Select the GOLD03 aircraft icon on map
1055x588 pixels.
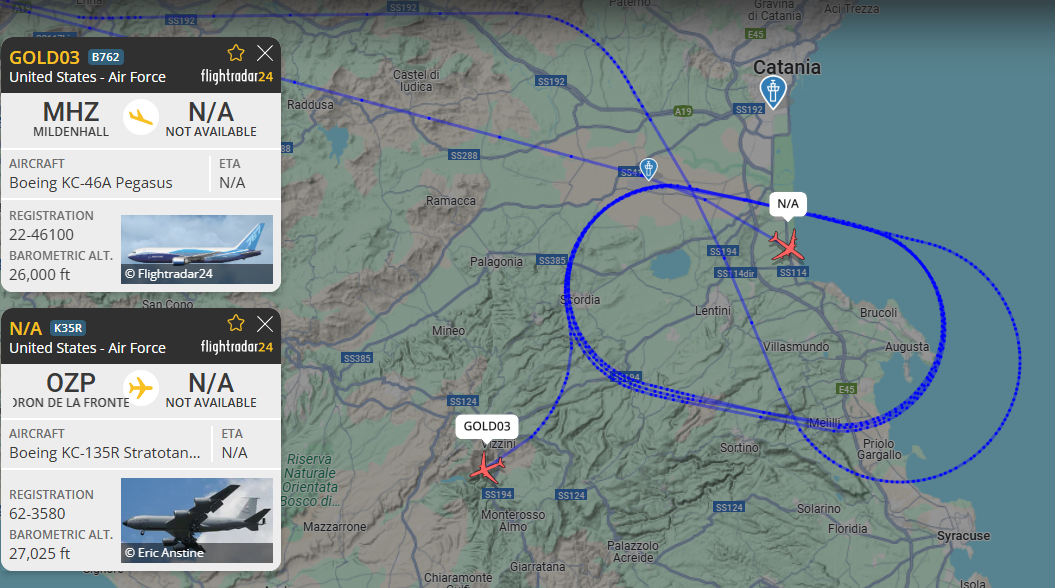[x=487, y=467]
